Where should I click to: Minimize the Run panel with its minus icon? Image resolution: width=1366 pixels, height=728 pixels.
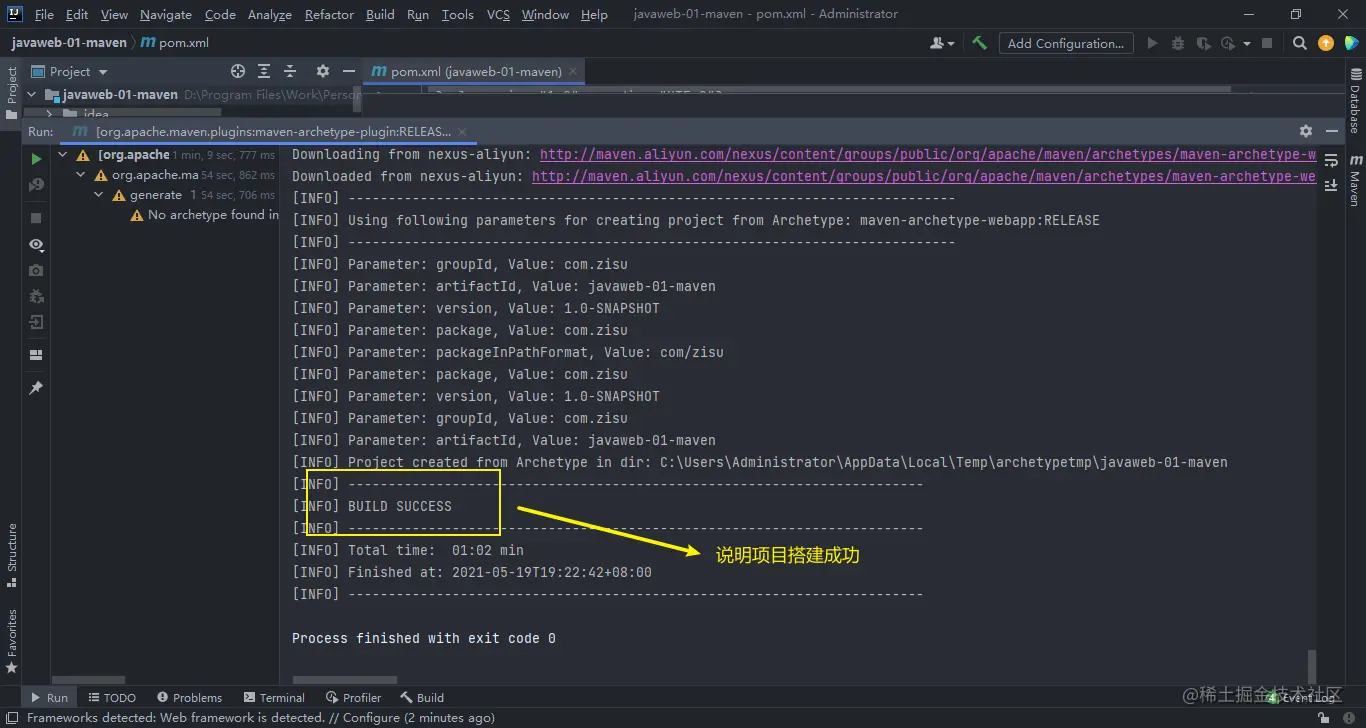click(1331, 131)
